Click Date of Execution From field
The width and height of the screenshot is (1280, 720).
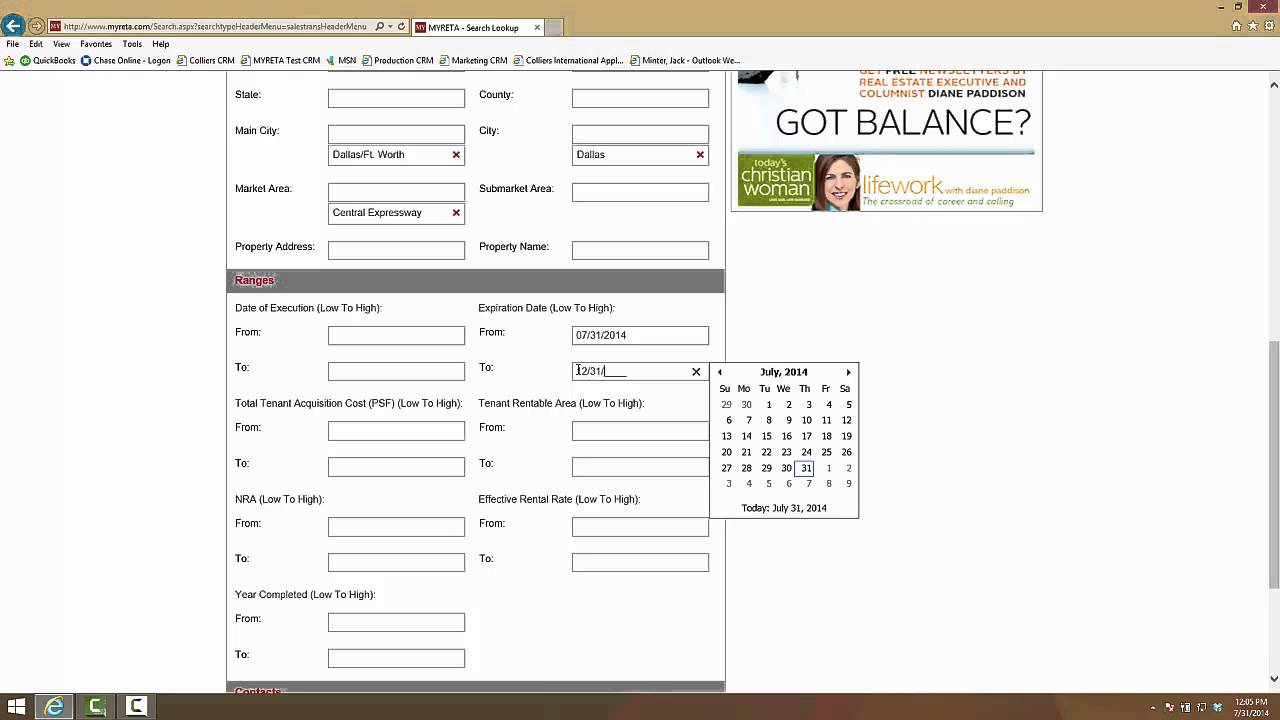[396, 335]
